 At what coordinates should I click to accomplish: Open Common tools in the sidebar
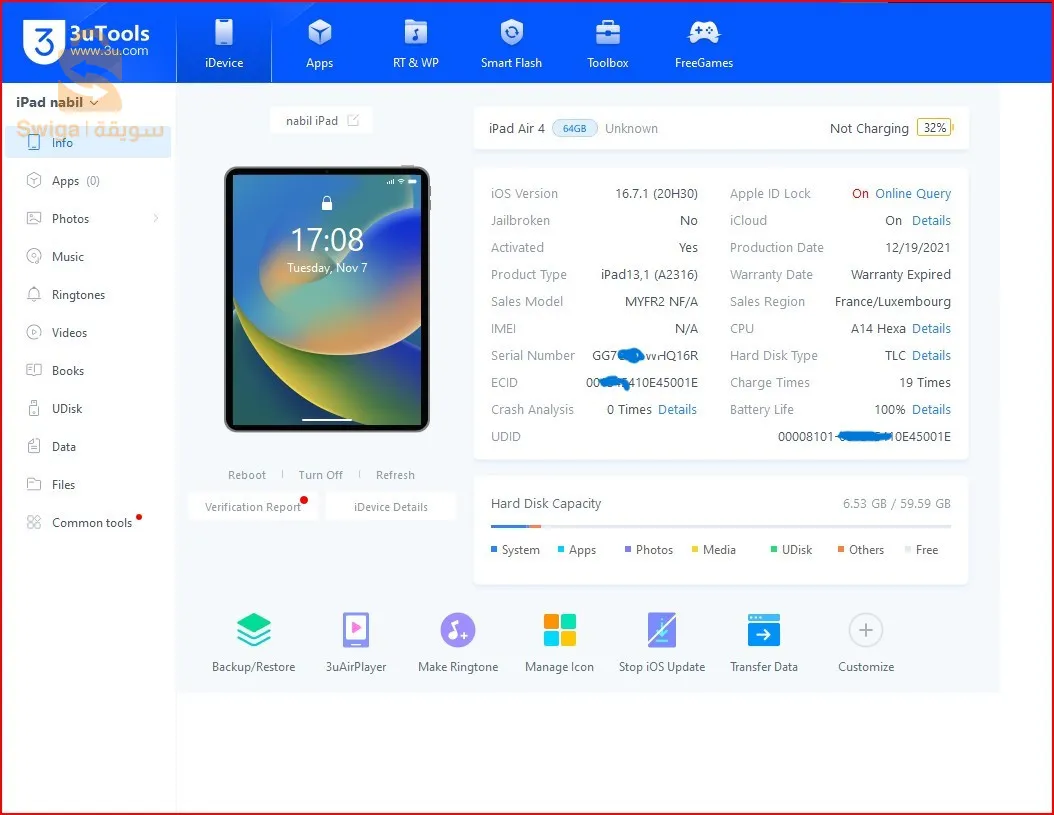click(x=91, y=523)
